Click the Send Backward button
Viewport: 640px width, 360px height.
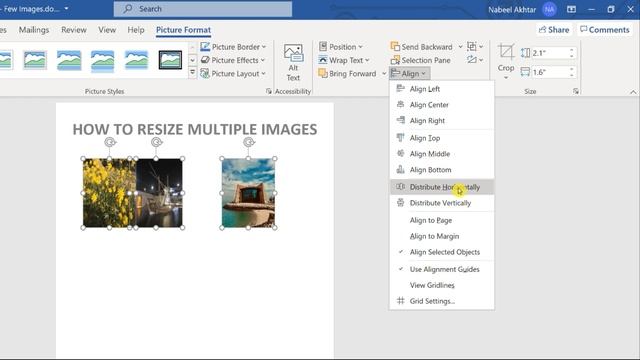[x=422, y=47]
